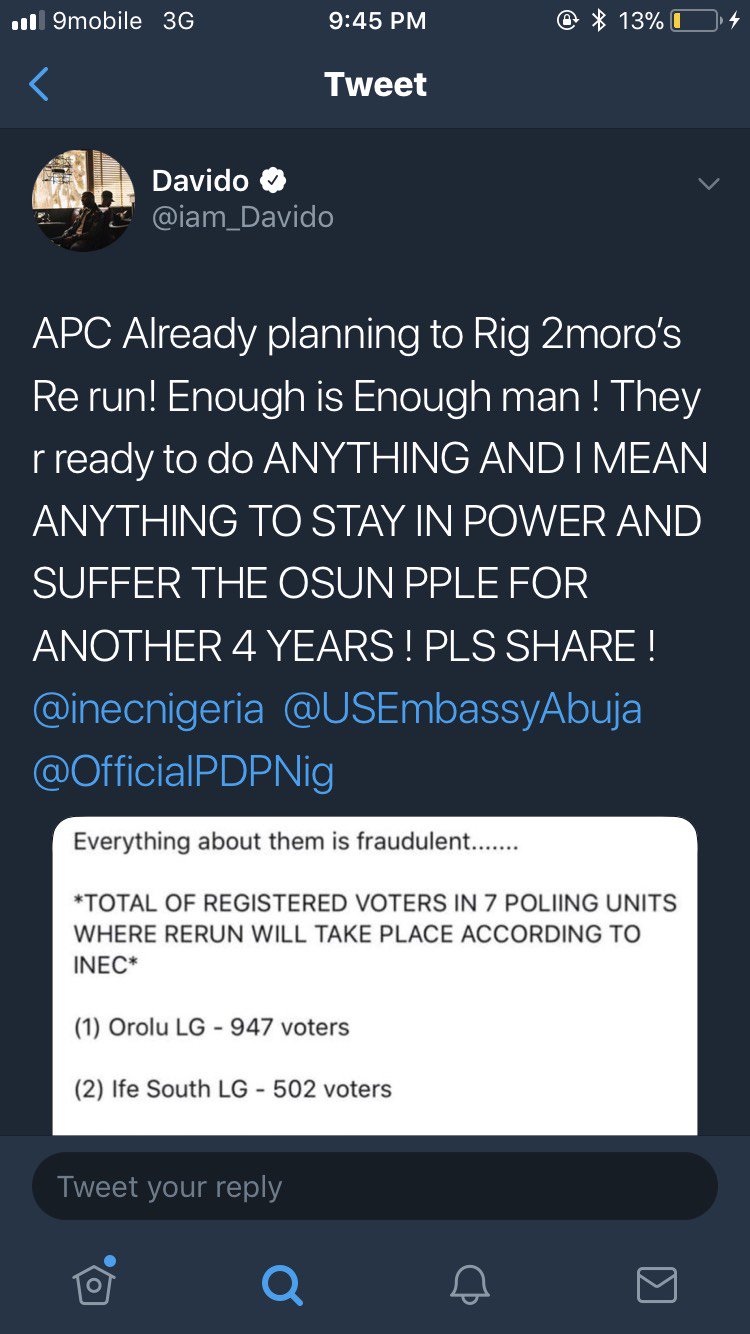Open the Notifications bell tab

pos(469,1284)
